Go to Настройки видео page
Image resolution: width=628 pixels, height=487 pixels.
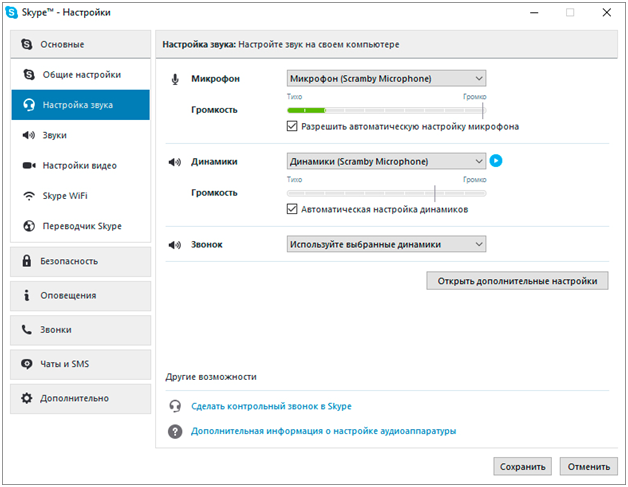click(81, 165)
